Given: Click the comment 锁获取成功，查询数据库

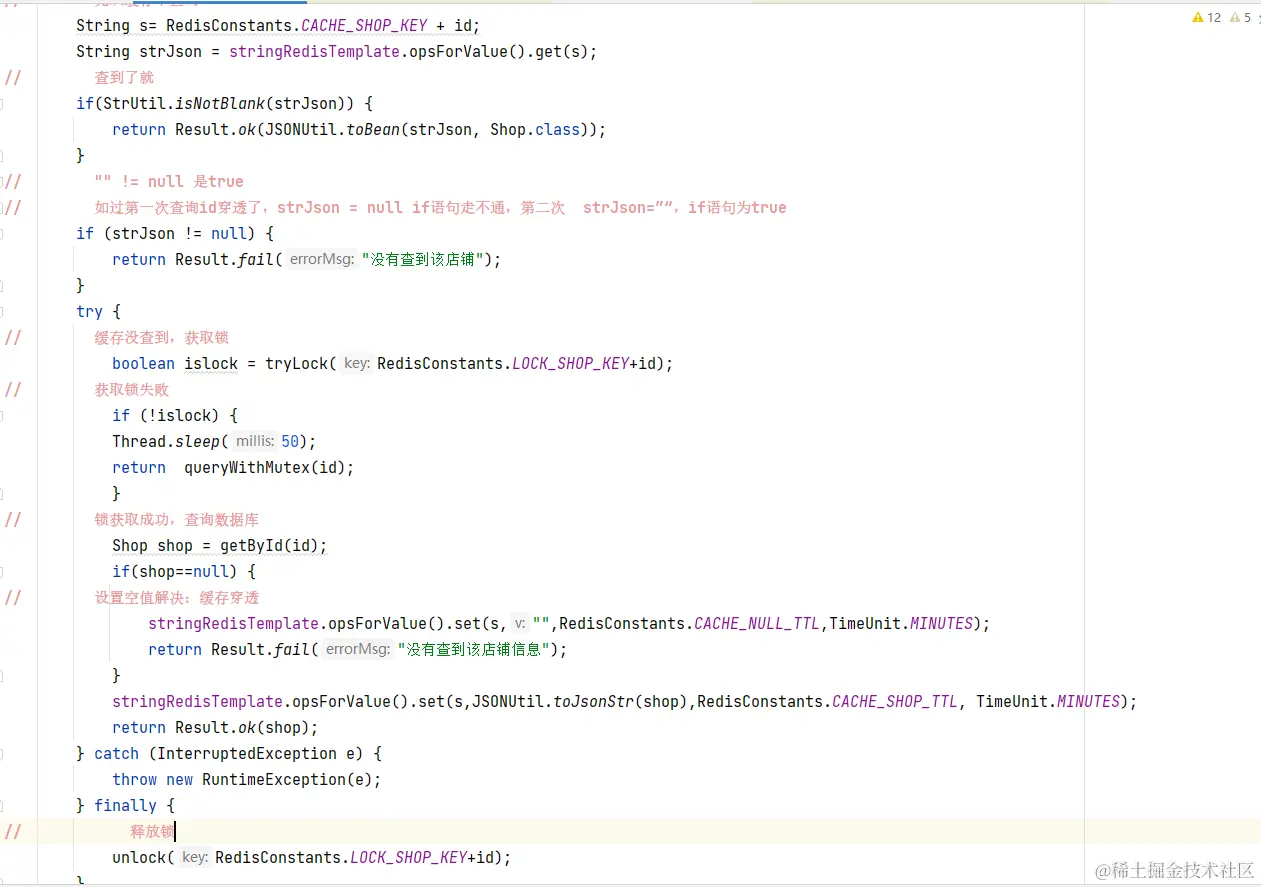Looking at the screenshot, I should point(177,519).
